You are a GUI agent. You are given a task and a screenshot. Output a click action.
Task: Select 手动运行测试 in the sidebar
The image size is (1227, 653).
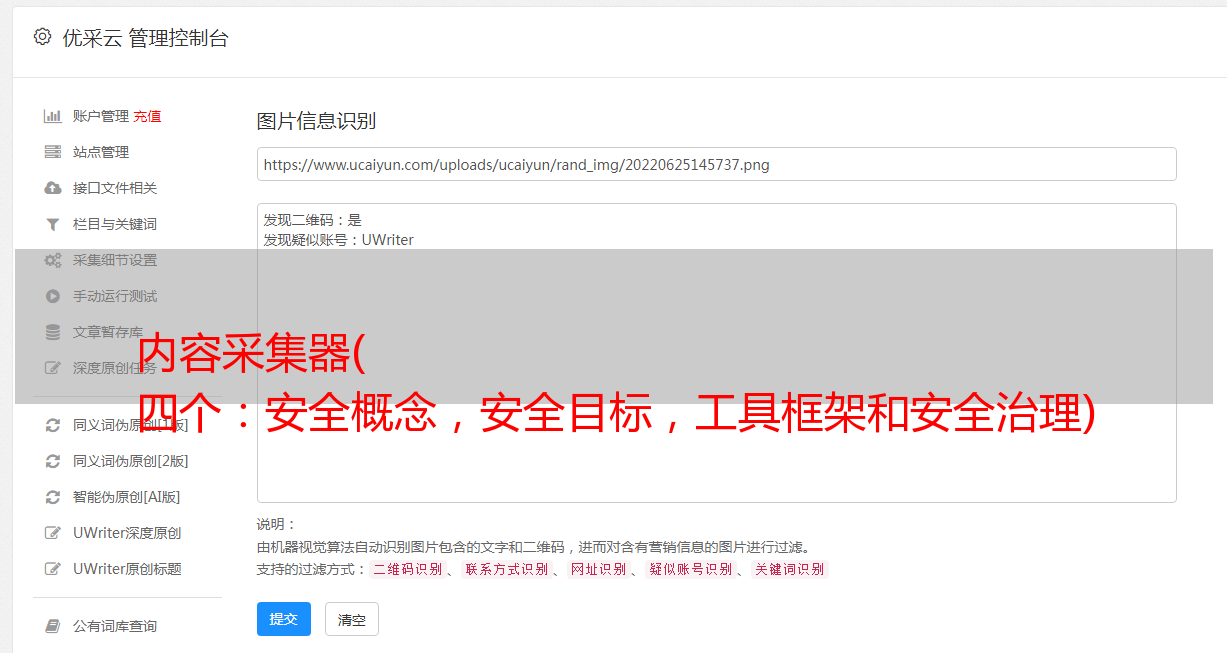click(x=115, y=296)
